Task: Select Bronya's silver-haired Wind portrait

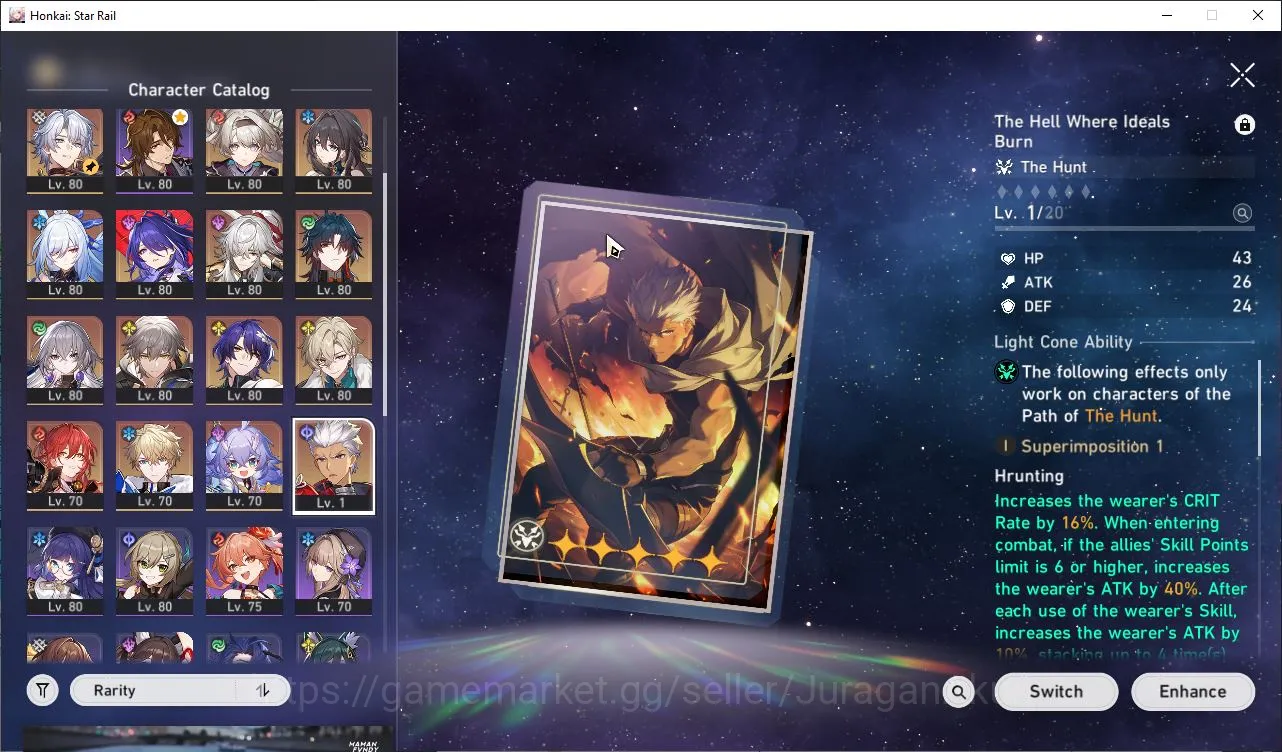Action: [65, 359]
